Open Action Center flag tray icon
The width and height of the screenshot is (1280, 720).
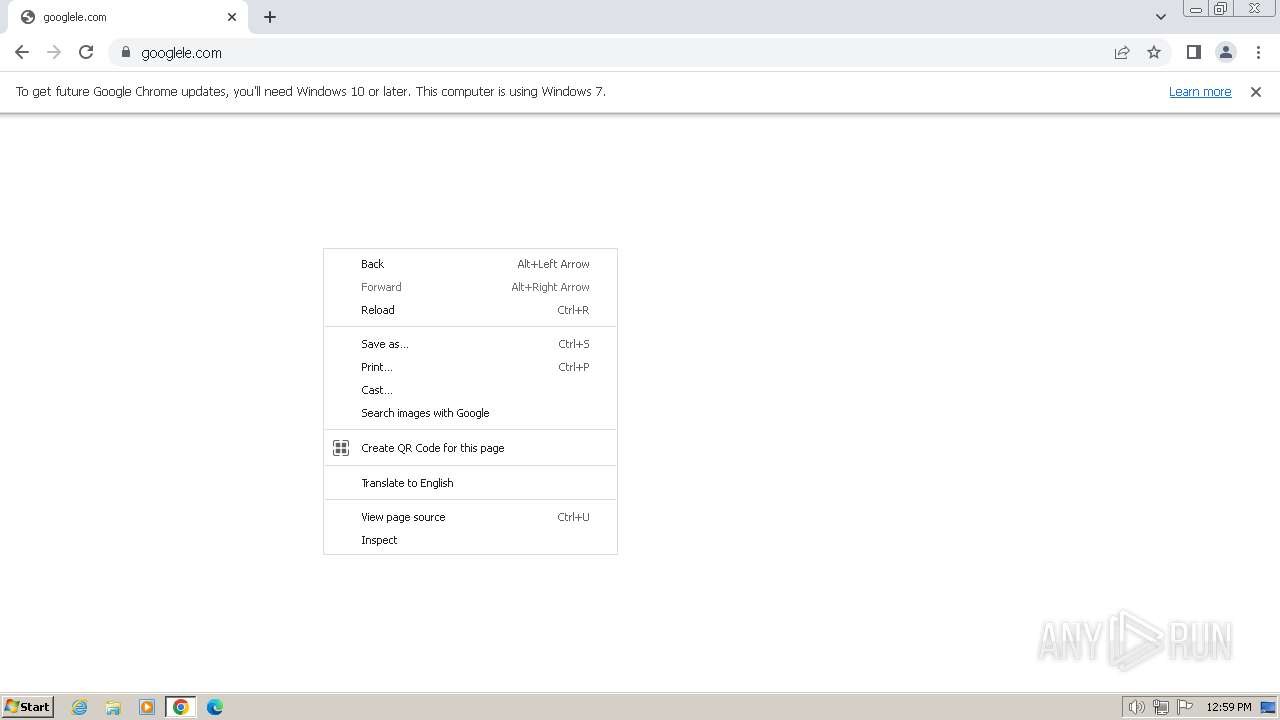coord(1185,707)
